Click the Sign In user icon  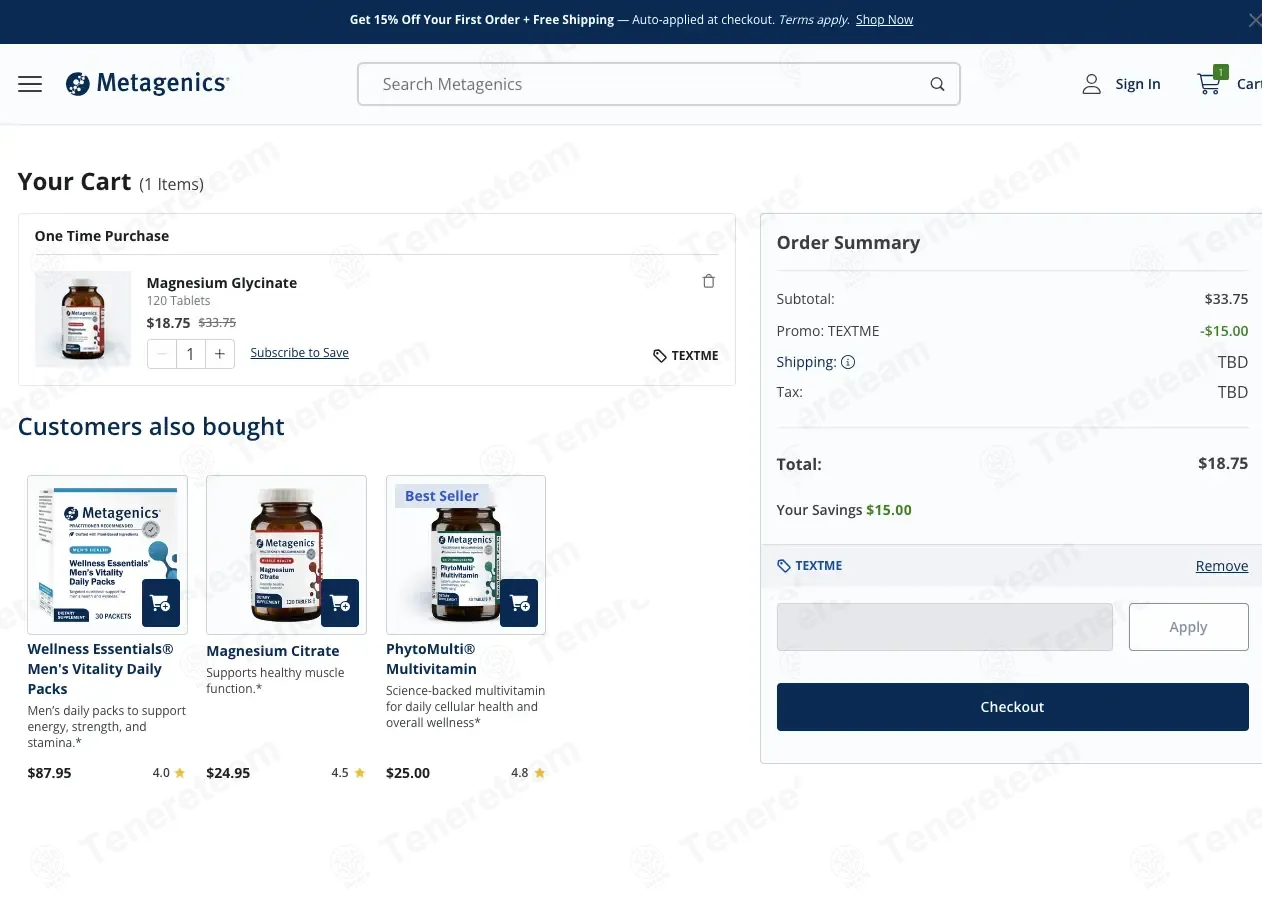[1091, 84]
